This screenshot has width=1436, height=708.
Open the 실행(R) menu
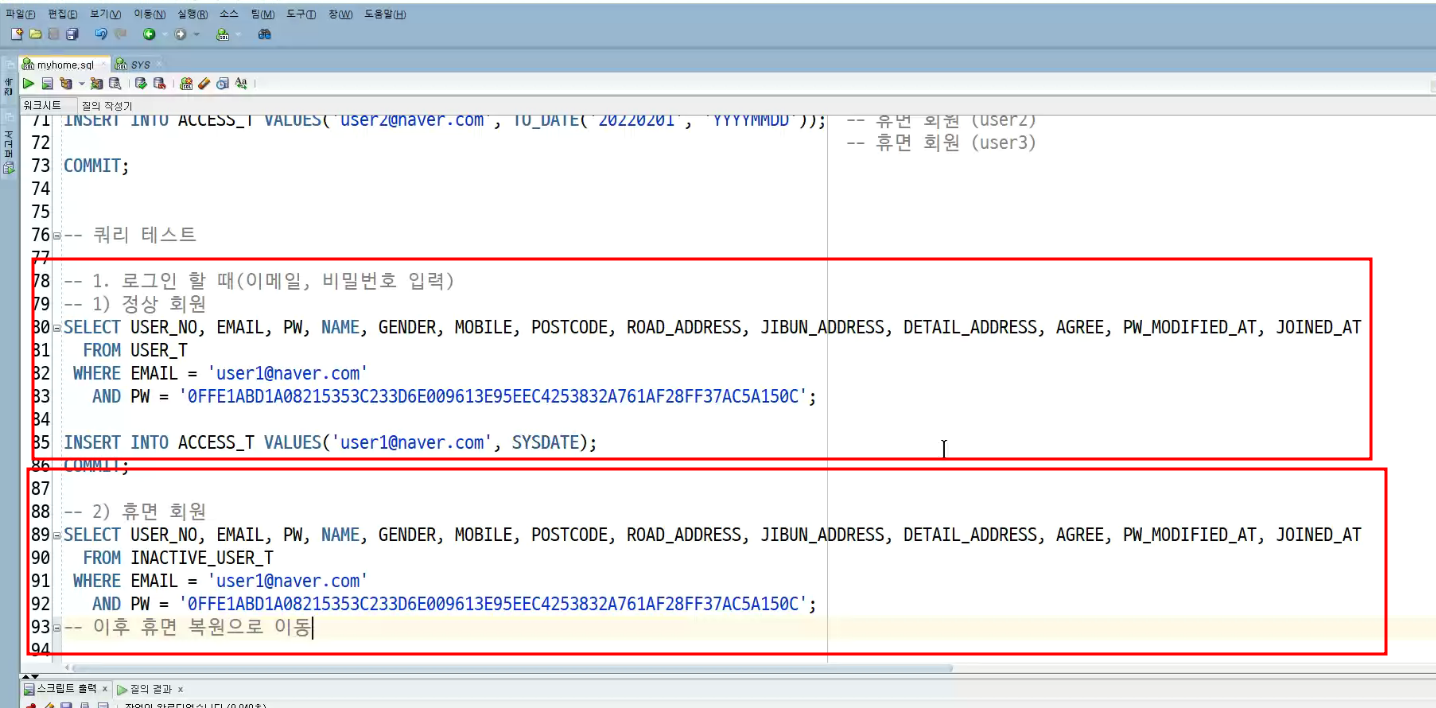coord(193,14)
